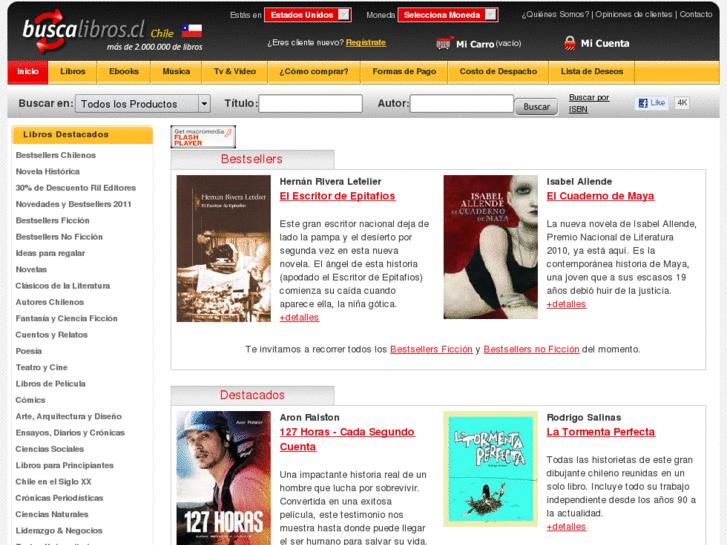Open El Escritor de Epitafios title link

338,196
